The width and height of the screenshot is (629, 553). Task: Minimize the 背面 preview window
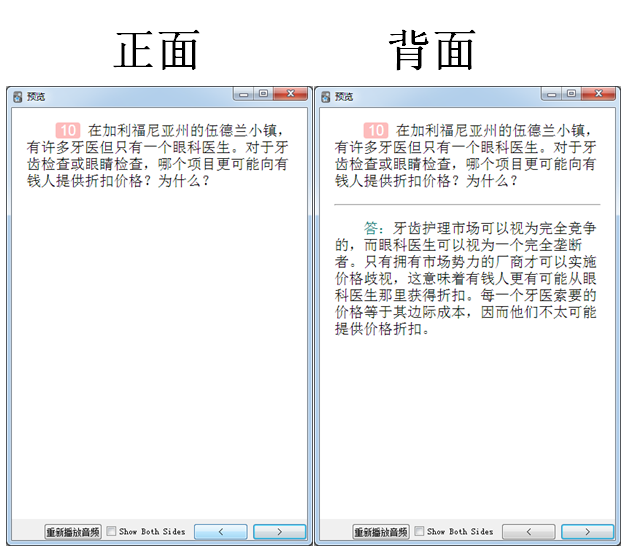coord(551,94)
